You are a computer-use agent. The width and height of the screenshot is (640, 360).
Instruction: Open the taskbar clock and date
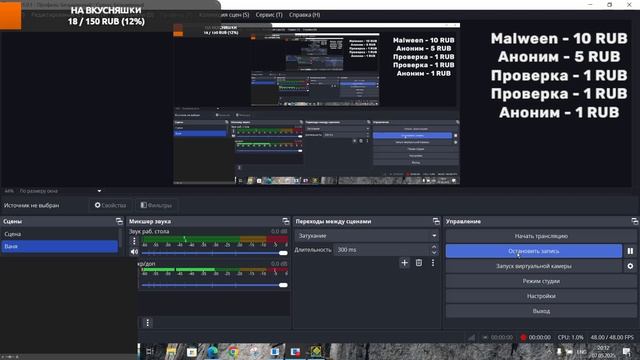pos(603,351)
